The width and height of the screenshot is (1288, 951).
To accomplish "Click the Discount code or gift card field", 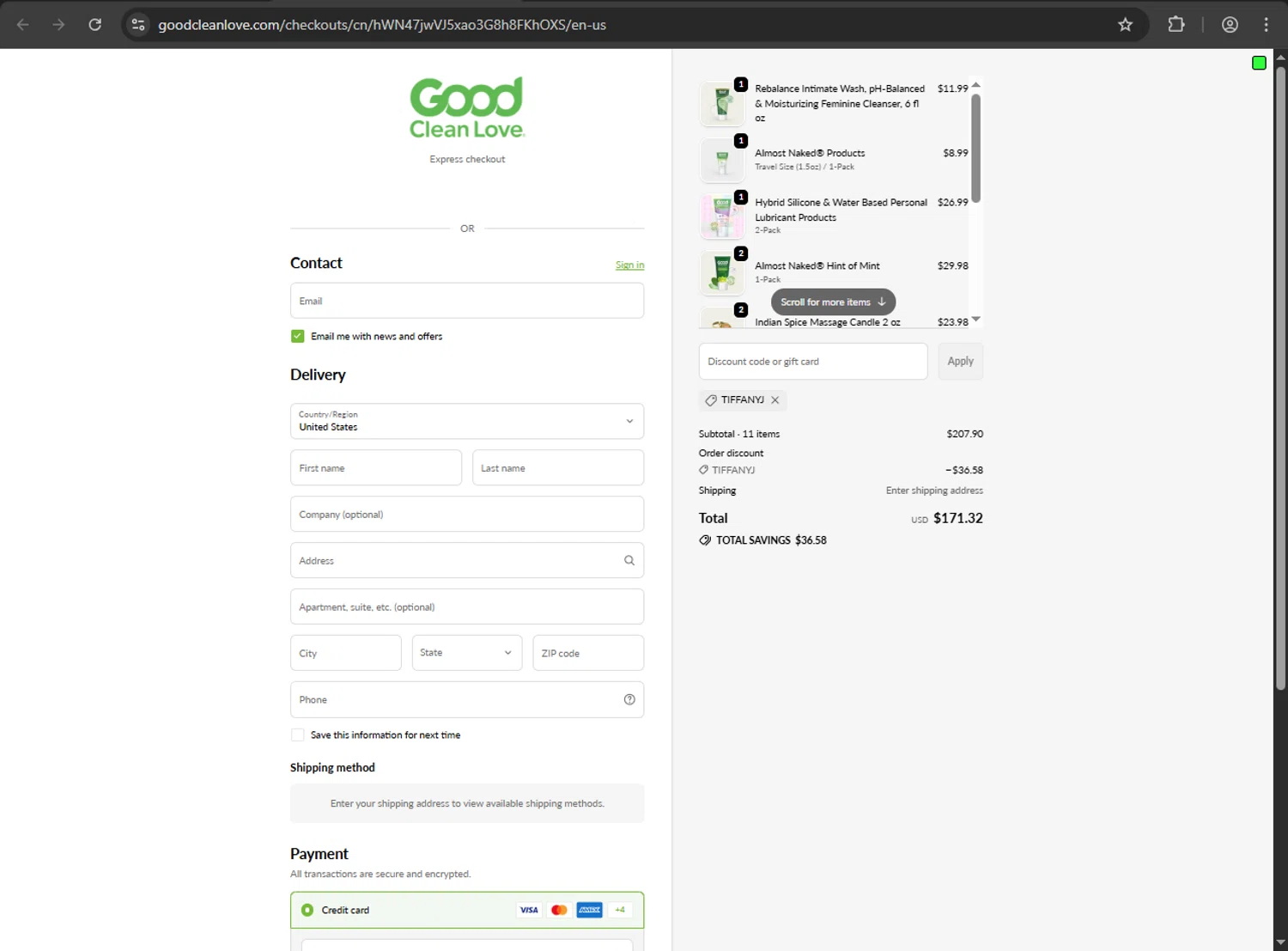I will tap(813, 362).
